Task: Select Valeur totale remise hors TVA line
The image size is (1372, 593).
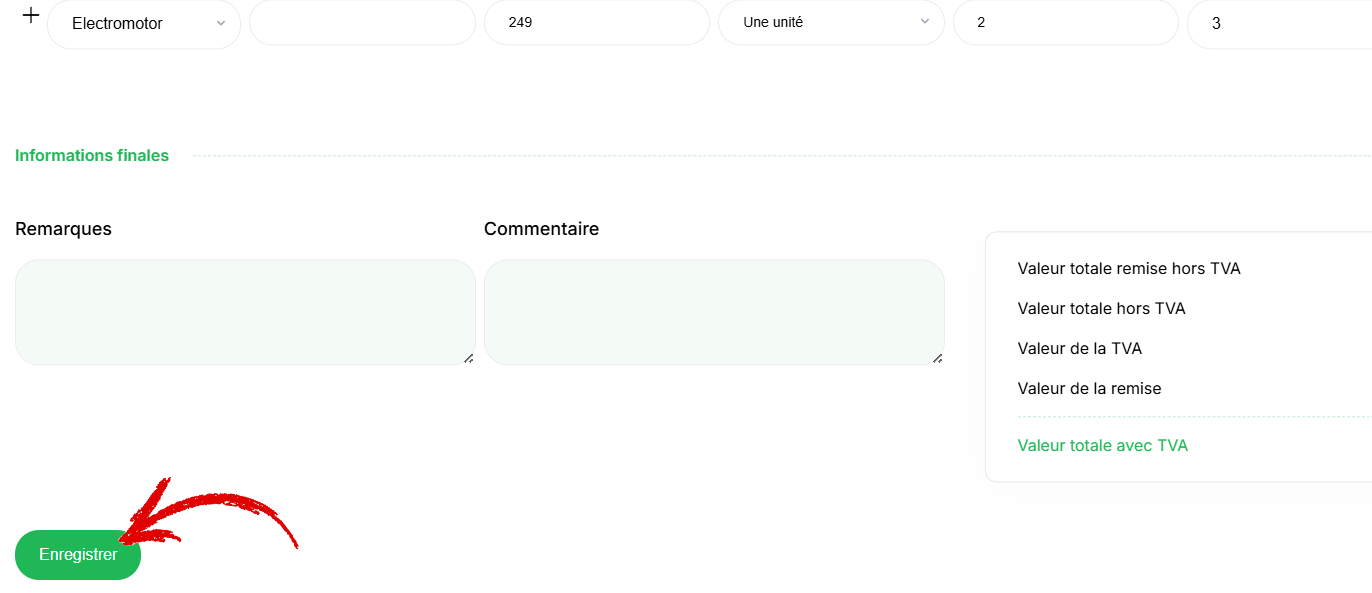Action: tap(1129, 268)
